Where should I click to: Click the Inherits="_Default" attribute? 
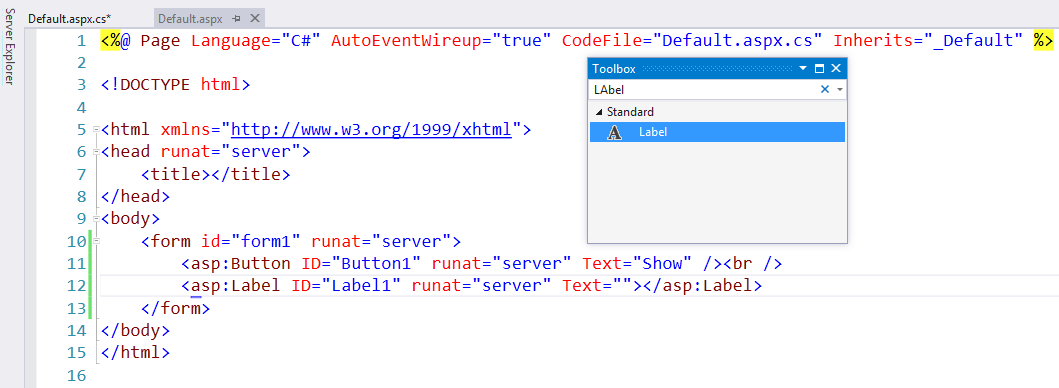(x=928, y=40)
